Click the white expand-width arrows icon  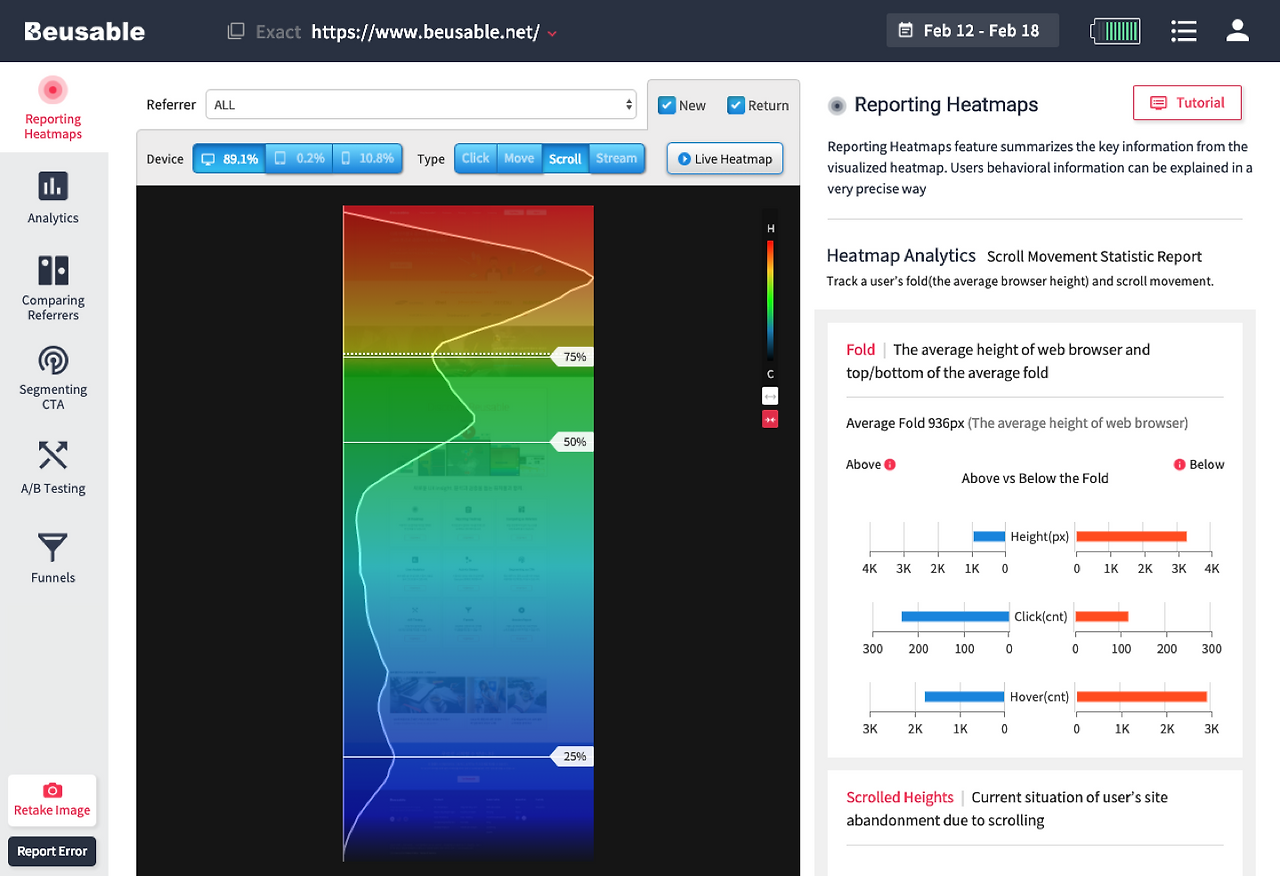point(770,396)
